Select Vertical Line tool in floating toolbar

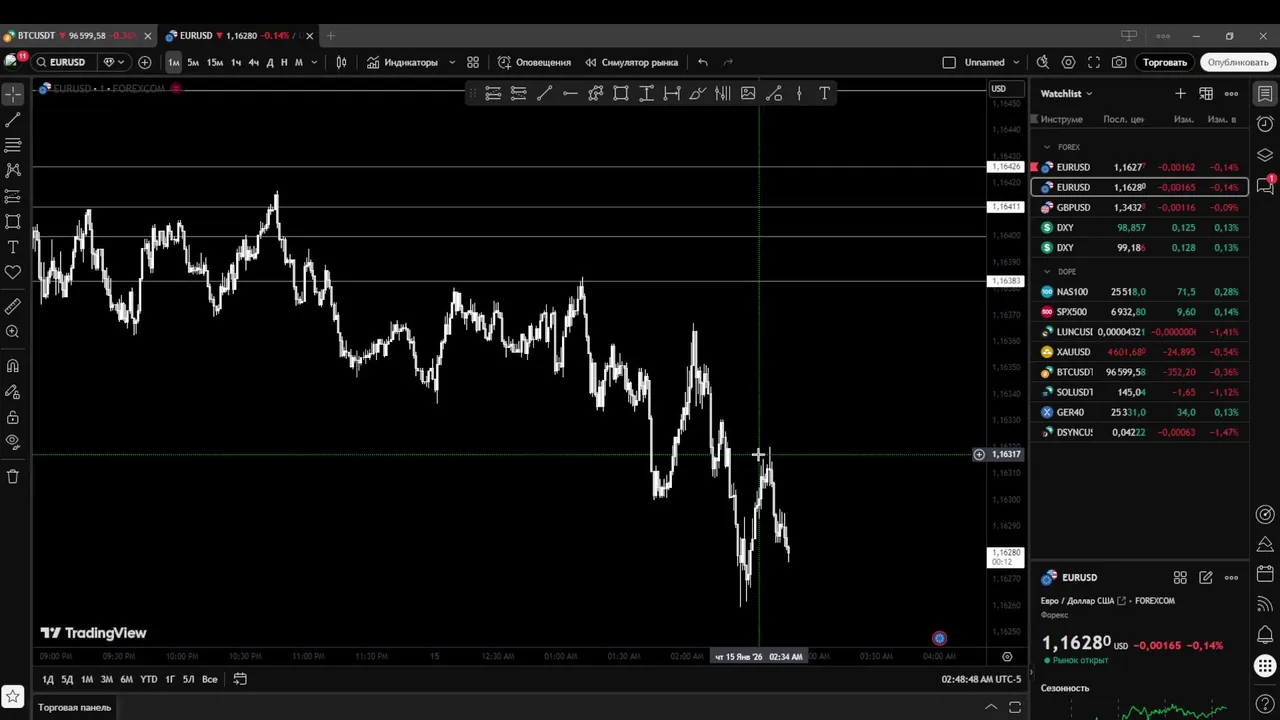coord(799,93)
